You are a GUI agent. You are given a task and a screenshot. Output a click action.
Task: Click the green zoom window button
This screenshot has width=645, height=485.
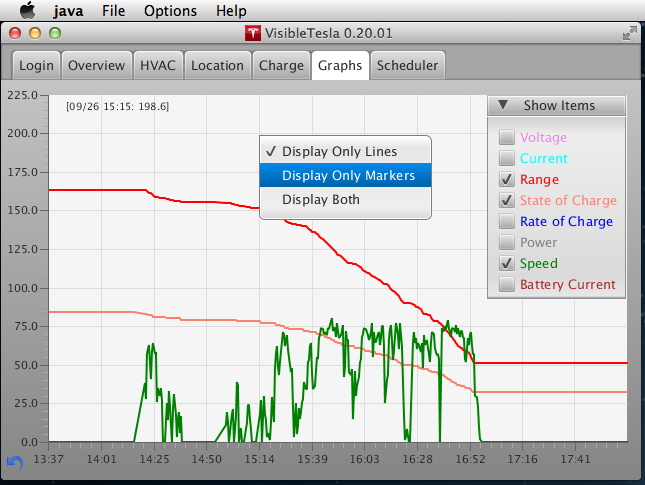coord(55,33)
